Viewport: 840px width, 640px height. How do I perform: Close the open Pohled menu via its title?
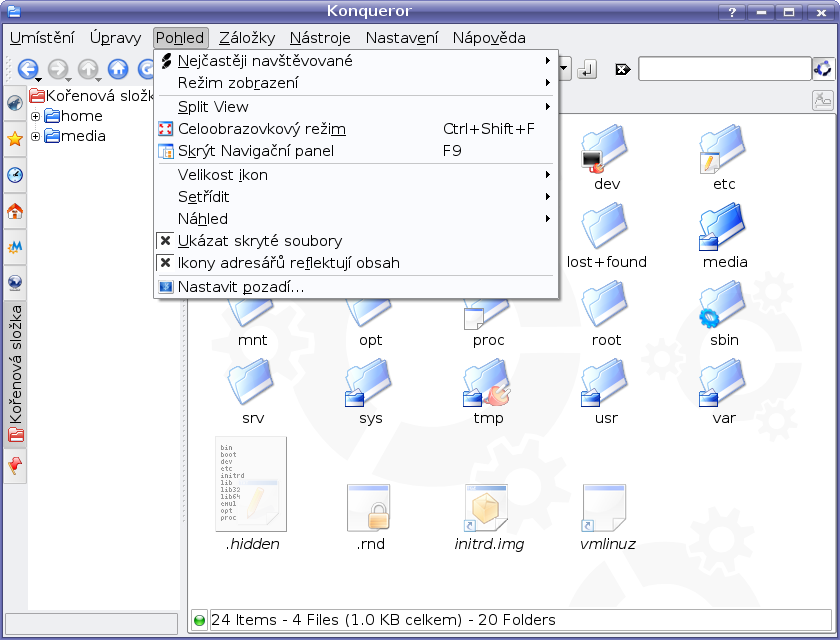[x=180, y=38]
